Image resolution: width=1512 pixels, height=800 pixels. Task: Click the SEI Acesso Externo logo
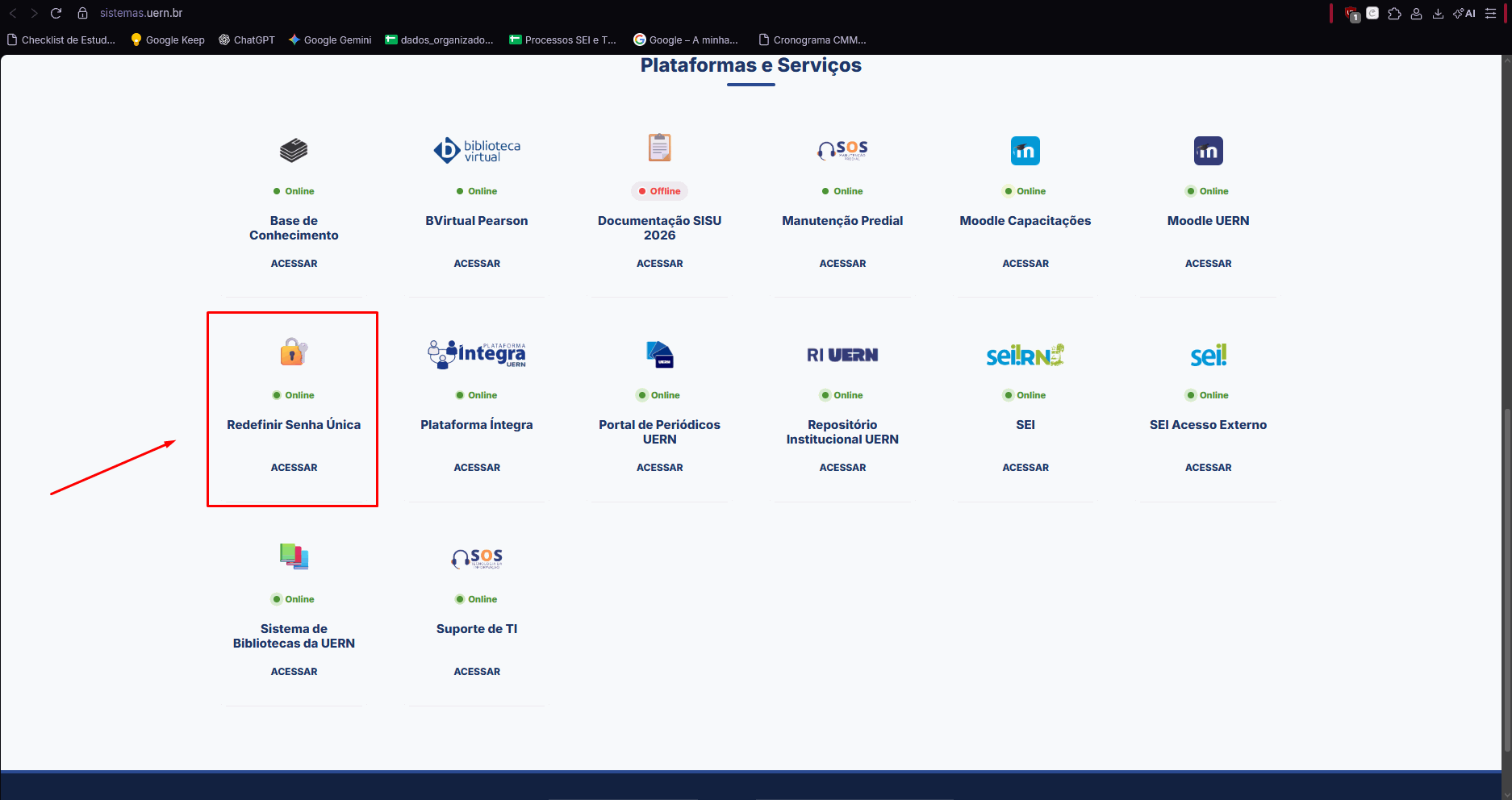pos(1208,355)
